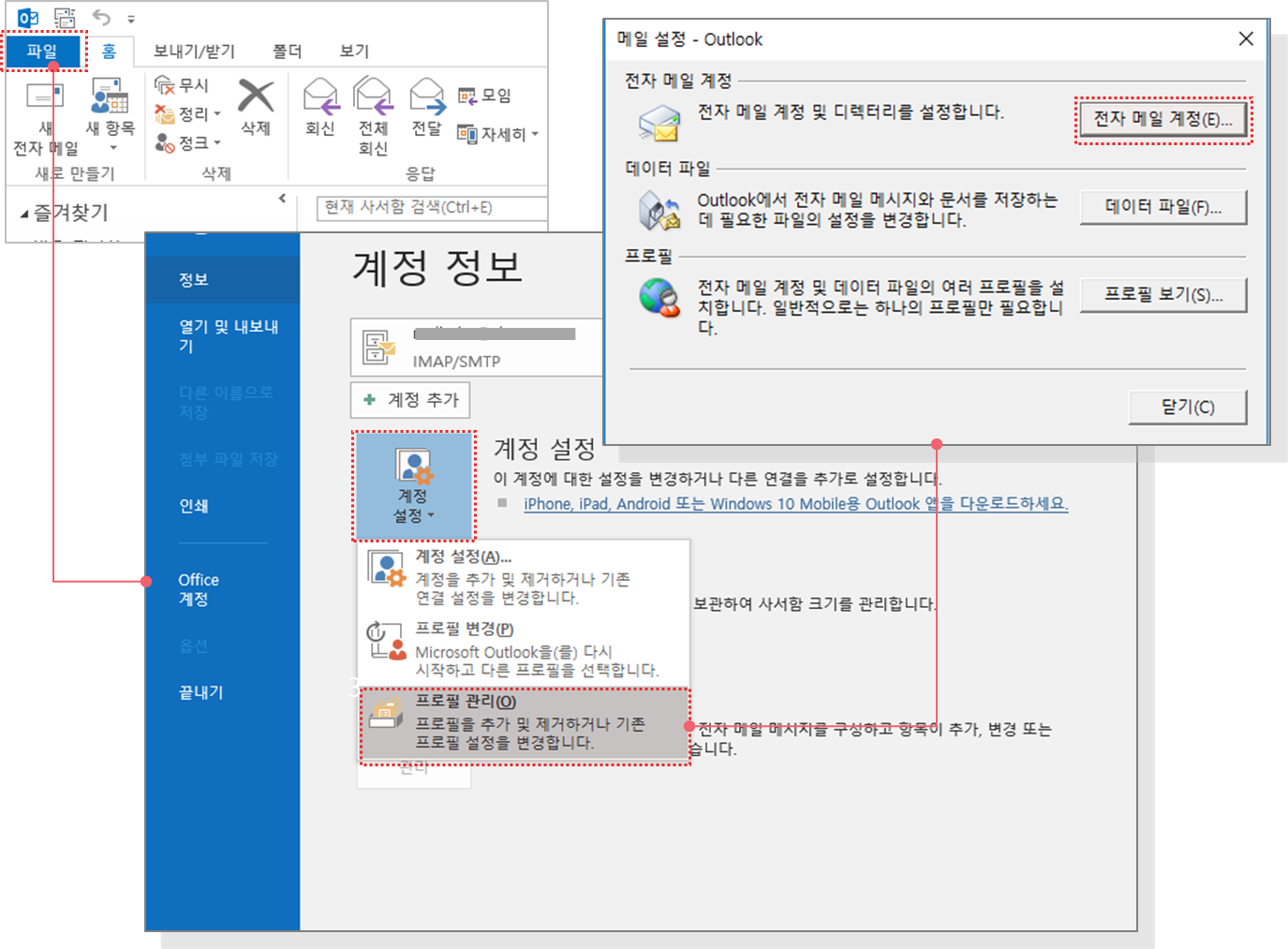Click the search current mailbox field
The width and height of the screenshot is (1288, 949).
point(431,207)
